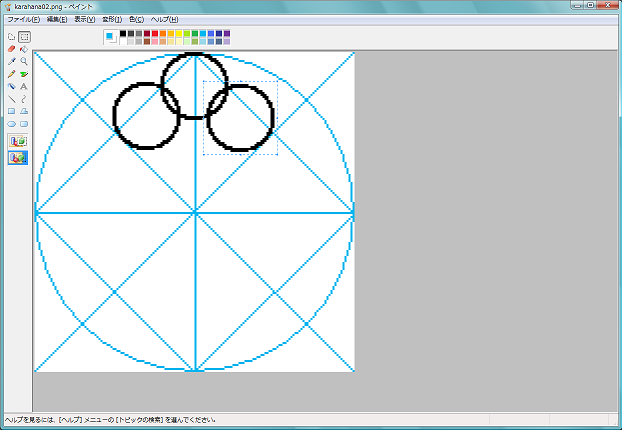
Task: Open the 色(C) menu
Action: pos(136,19)
